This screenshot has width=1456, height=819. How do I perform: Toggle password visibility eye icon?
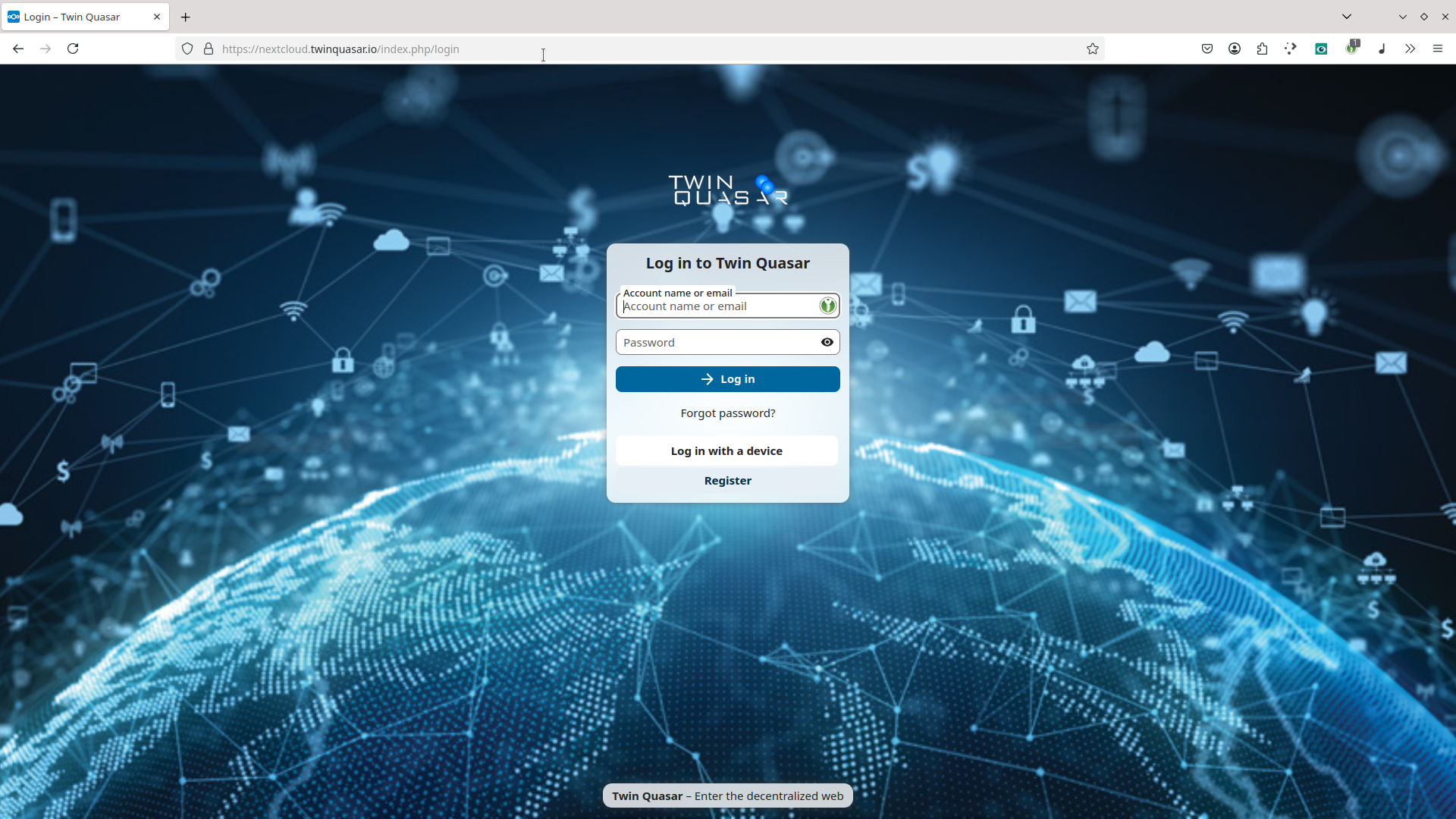827,342
